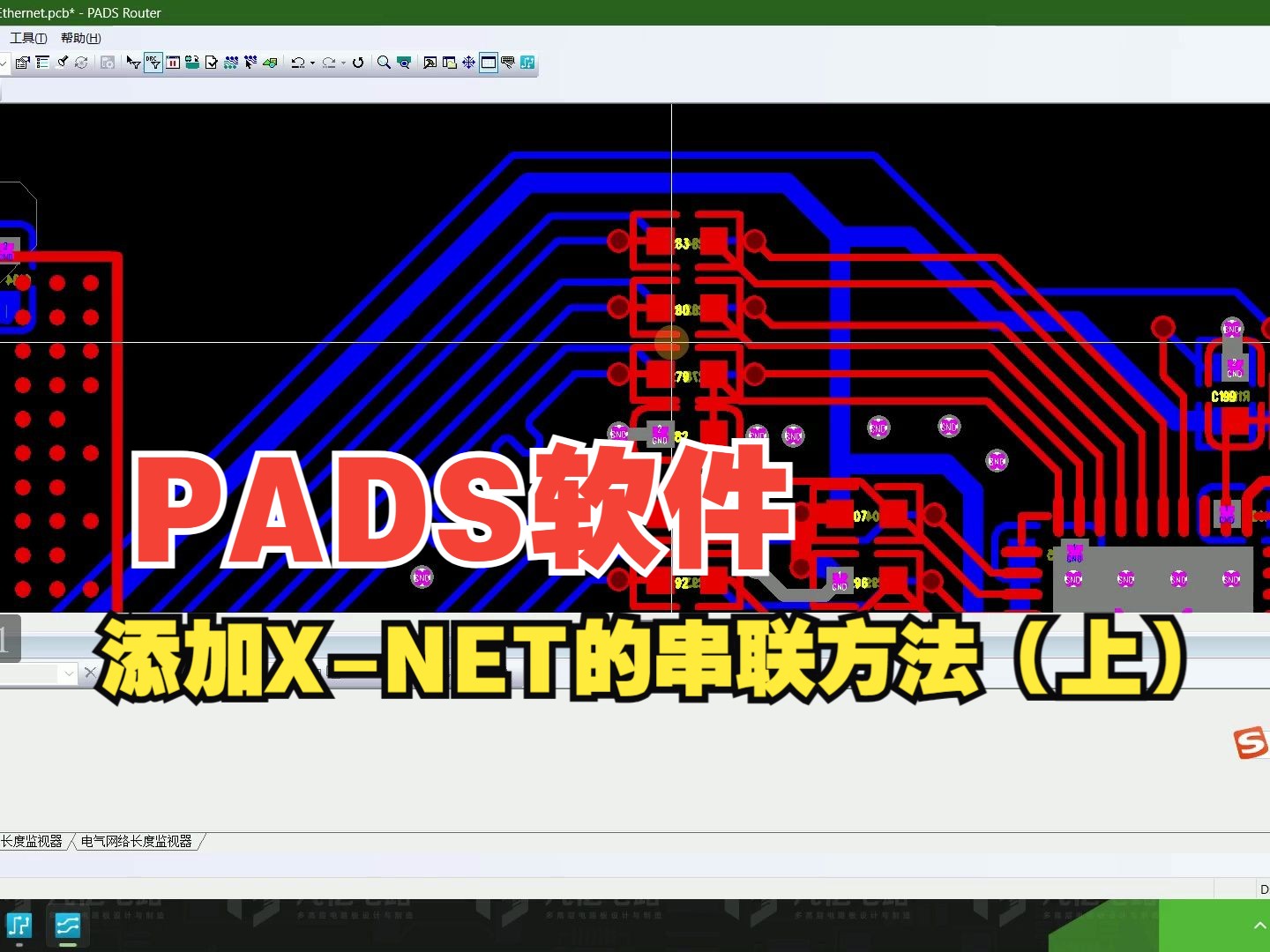The height and width of the screenshot is (952, 1270).
Task: Click the Redraw circular arrow icon
Action: click(358, 63)
